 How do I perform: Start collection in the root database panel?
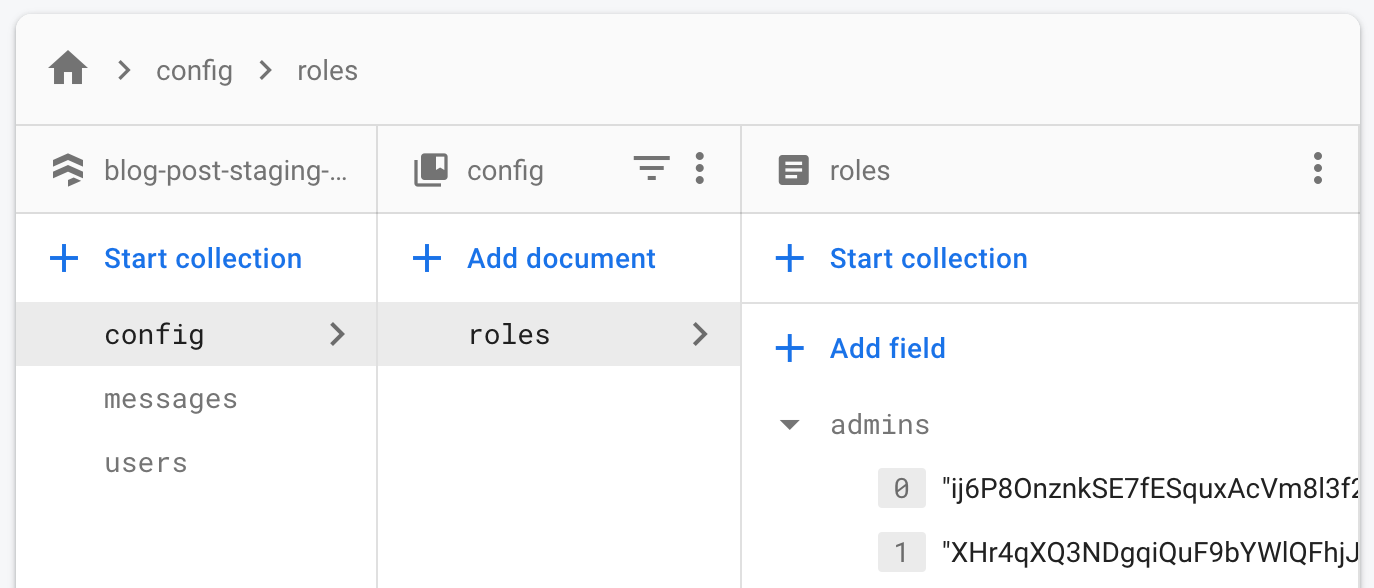[x=202, y=259]
